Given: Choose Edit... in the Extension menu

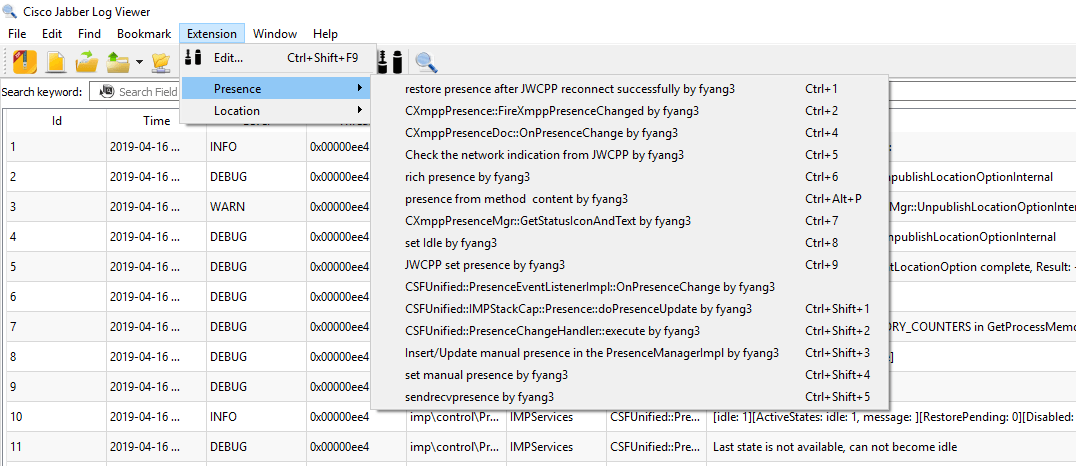Looking at the screenshot, I should pyautogui.click(x=278, y=58).
